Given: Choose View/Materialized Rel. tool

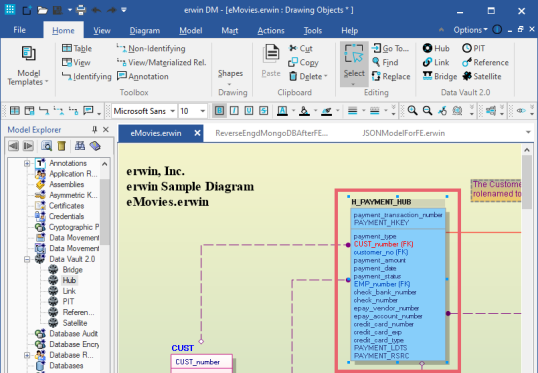Looking at the screenshot, I should 162,62.
